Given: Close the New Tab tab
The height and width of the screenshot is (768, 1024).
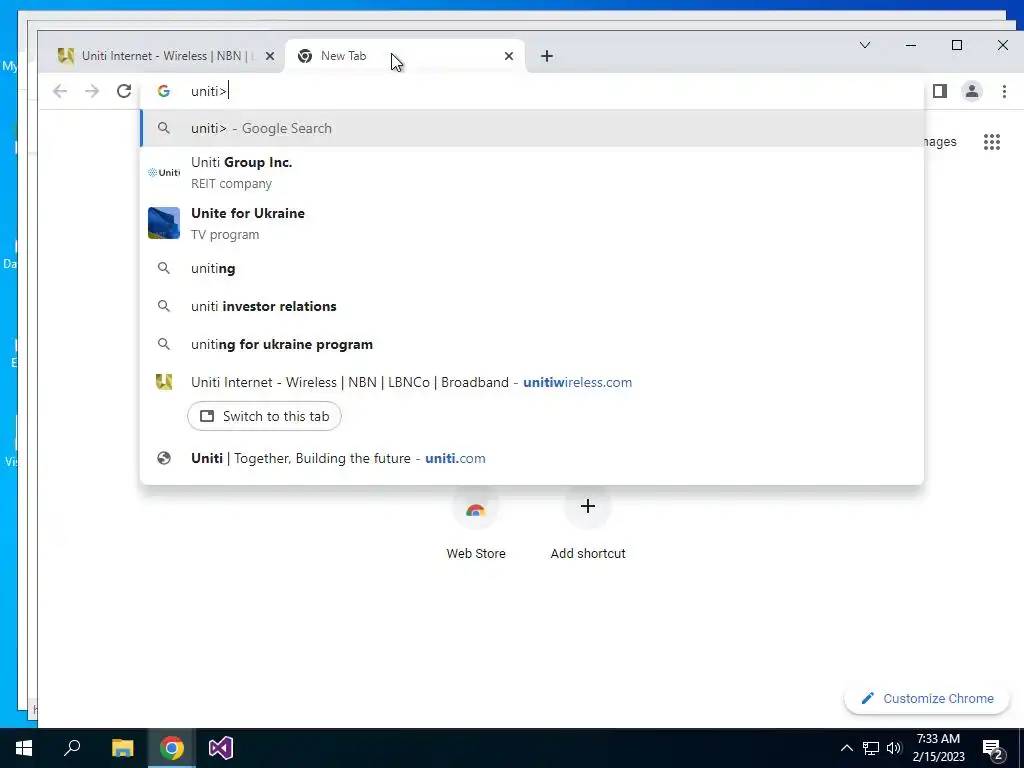Looking at the screenshot, I should pos(509,56).
